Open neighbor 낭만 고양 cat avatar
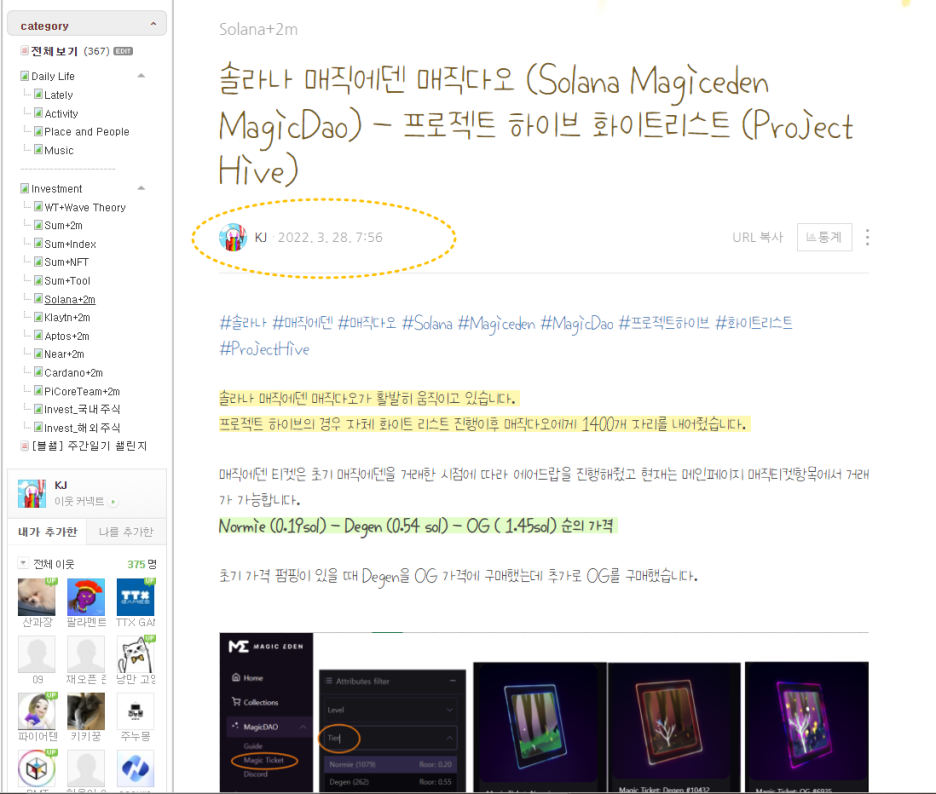This screenshot has width=936, height=794. (x=136, y=654)
